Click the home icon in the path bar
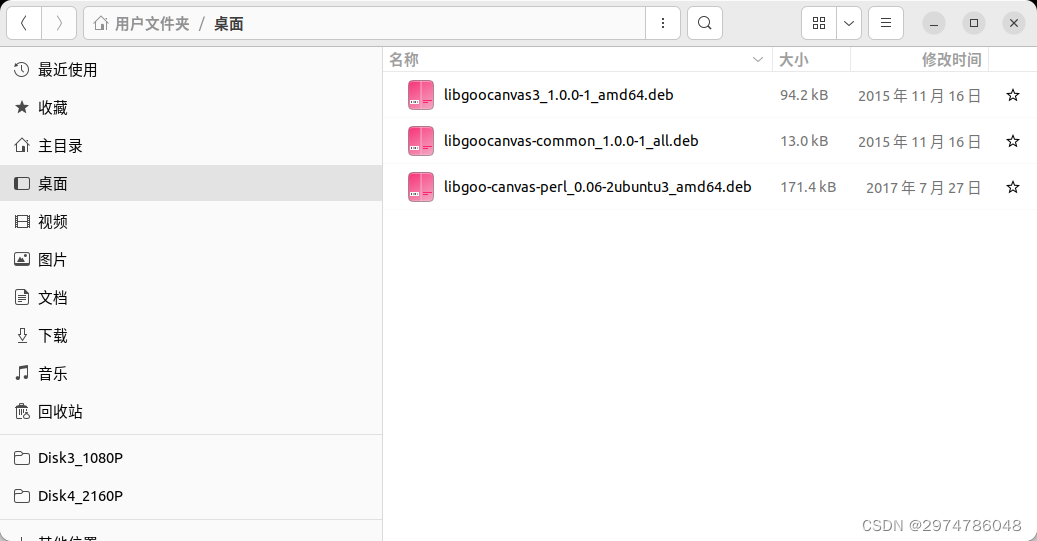This screenshot has height=541, width=1037. coord(101,24)
